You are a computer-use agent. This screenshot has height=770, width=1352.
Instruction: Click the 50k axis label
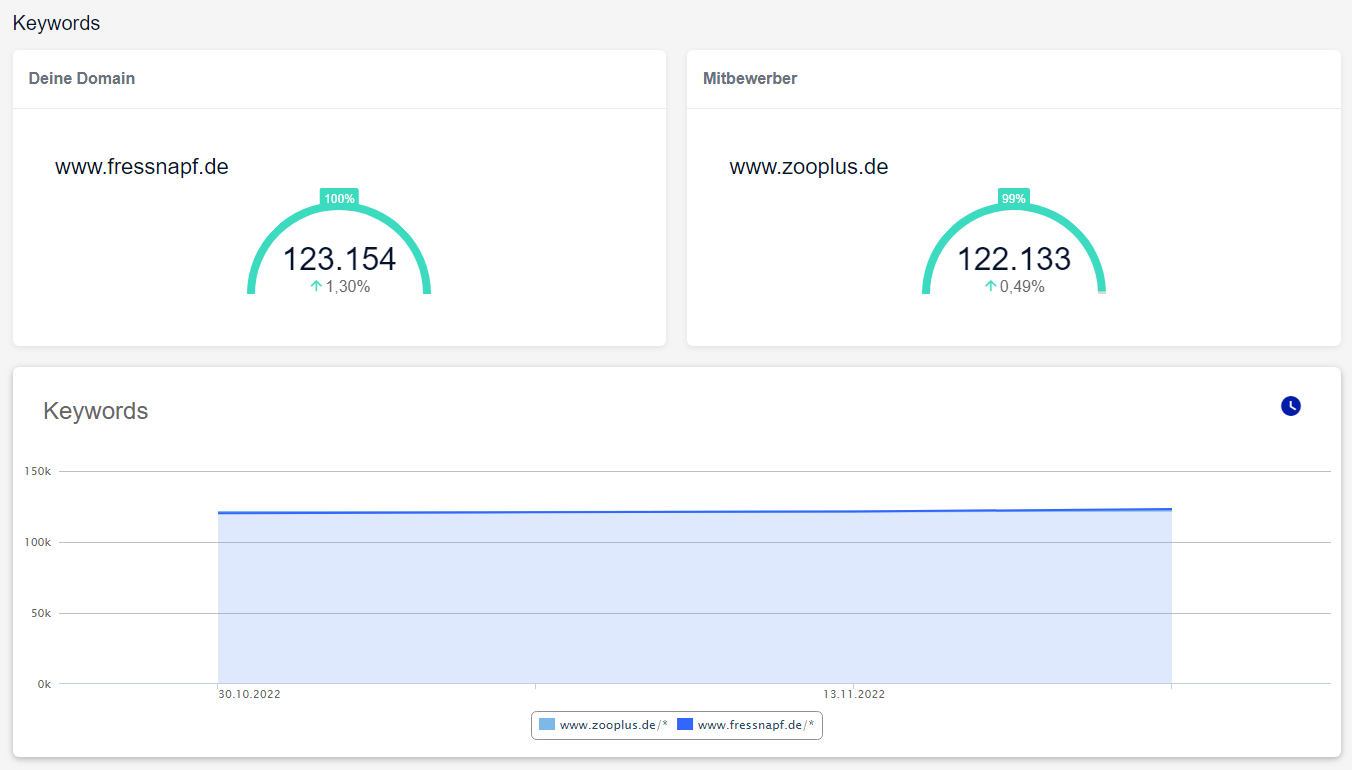[42, 613]
